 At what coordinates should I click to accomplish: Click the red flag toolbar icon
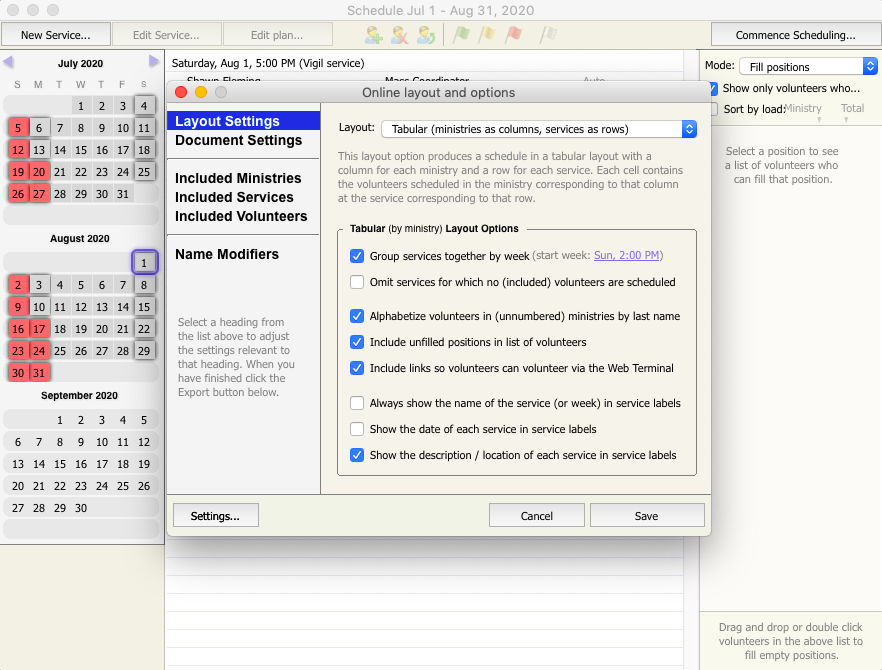point(513,35)
